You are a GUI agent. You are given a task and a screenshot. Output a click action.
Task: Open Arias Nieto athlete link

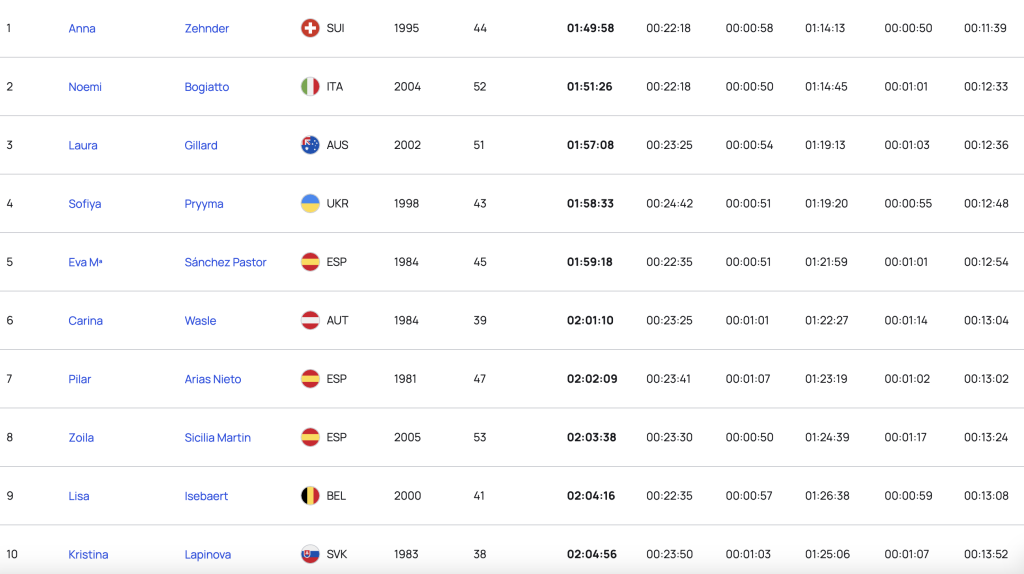[213, 379]
